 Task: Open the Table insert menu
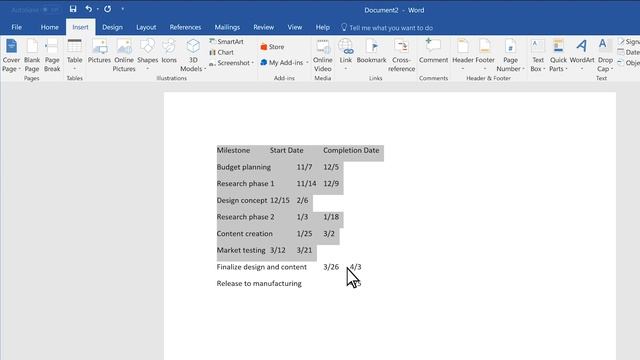[75, 55]
